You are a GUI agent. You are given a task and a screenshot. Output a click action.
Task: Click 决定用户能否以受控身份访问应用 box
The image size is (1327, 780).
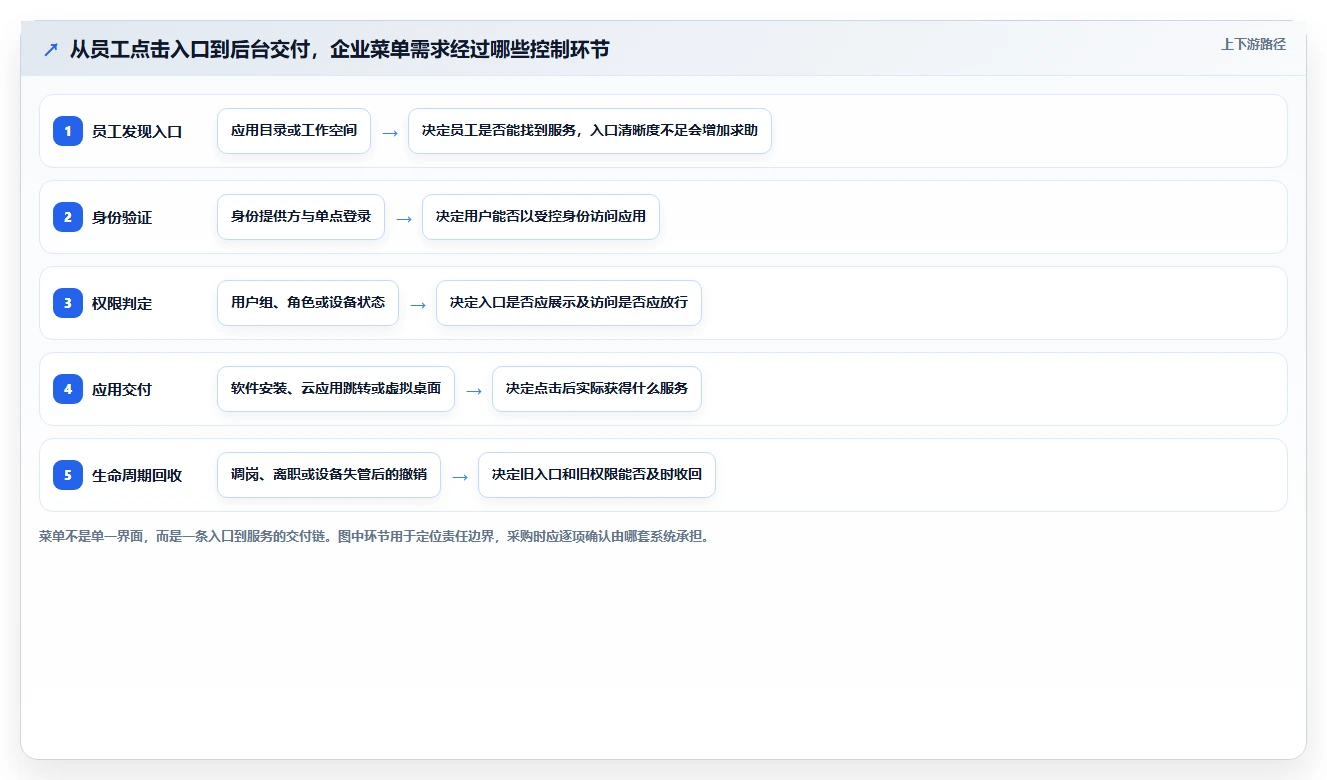[541, 217]
